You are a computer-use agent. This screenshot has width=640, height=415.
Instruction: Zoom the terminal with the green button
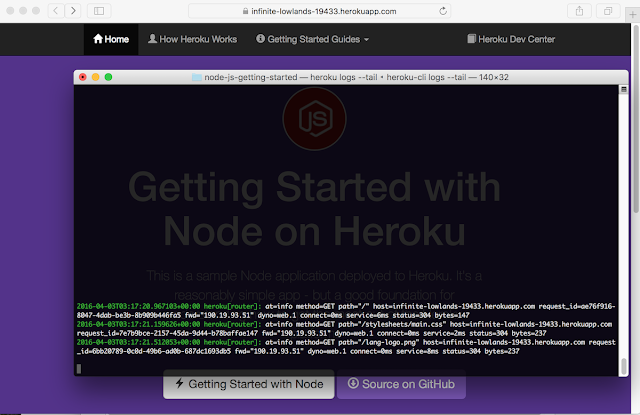[x=108, y=77]
